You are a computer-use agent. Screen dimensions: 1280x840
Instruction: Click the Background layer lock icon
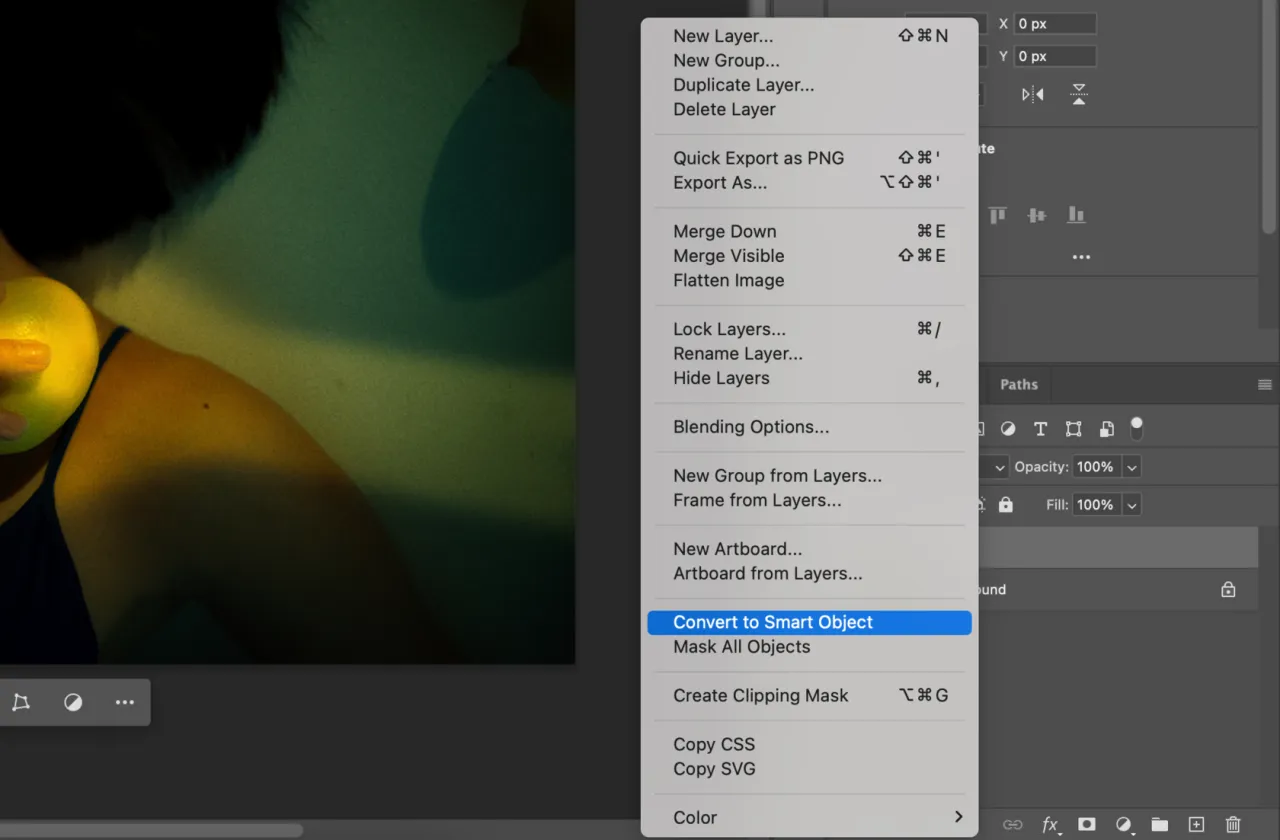click(x=1228, y=590)
